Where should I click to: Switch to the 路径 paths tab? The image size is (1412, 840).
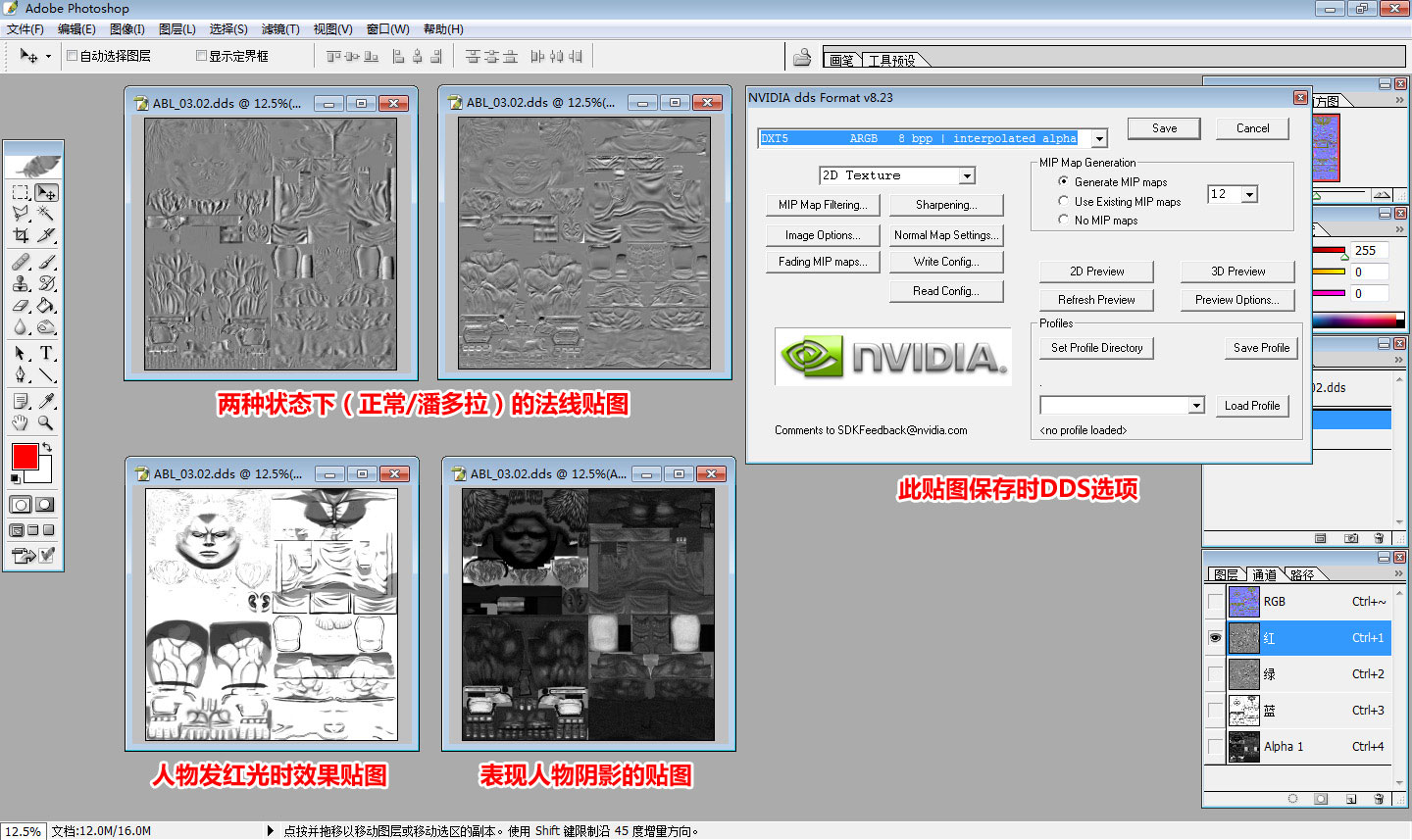1302,575
